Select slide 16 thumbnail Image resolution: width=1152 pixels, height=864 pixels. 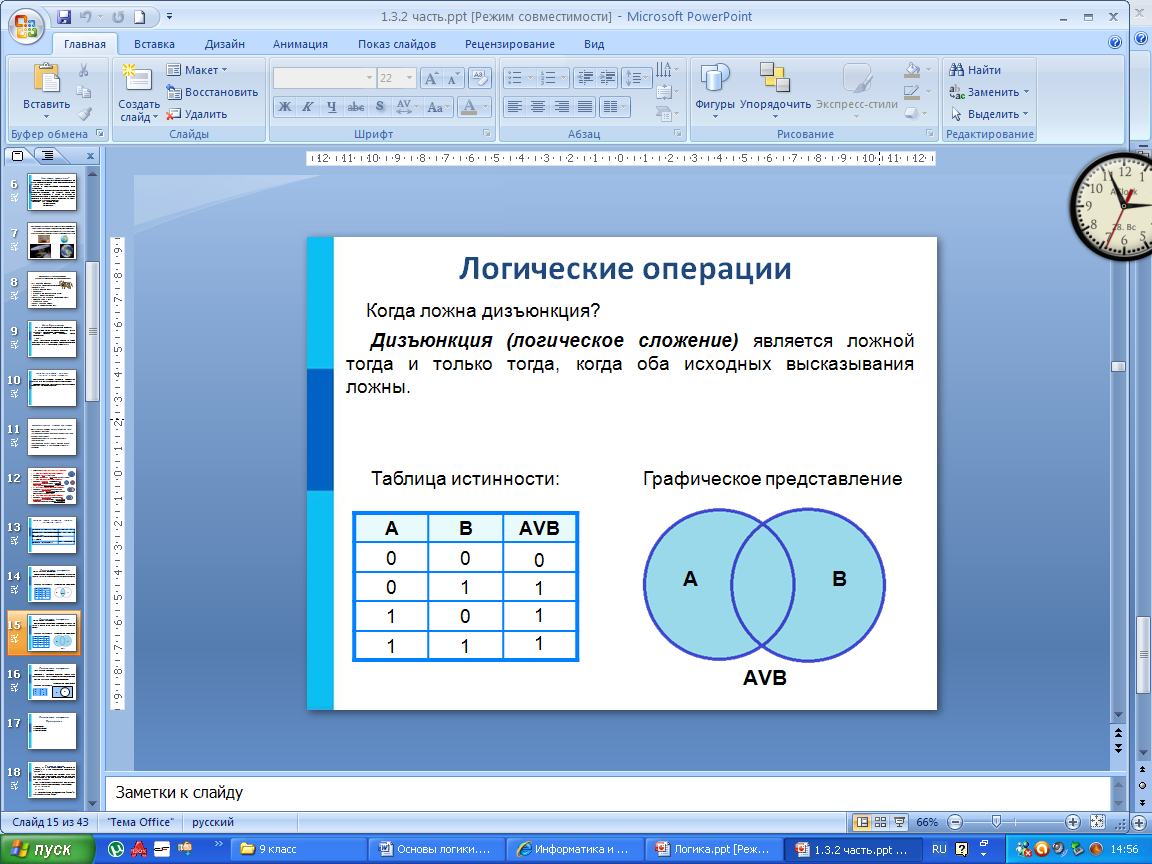tap(51, 683)
